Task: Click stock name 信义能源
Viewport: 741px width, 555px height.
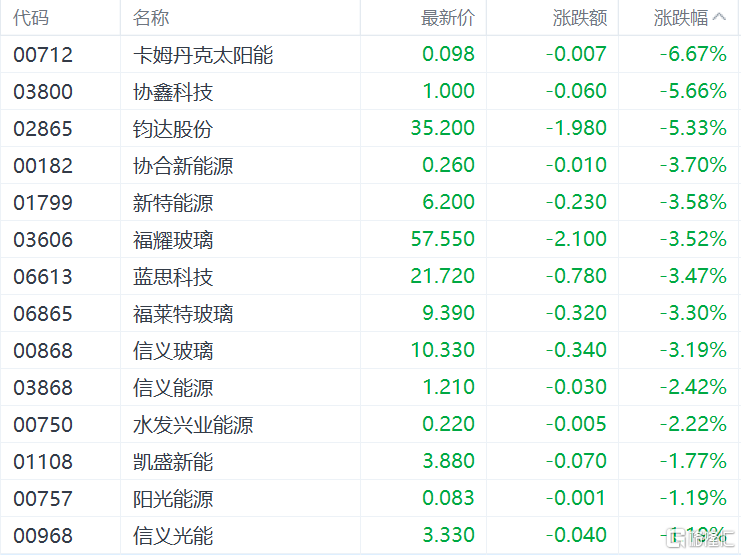Action: tap(173, 387)
